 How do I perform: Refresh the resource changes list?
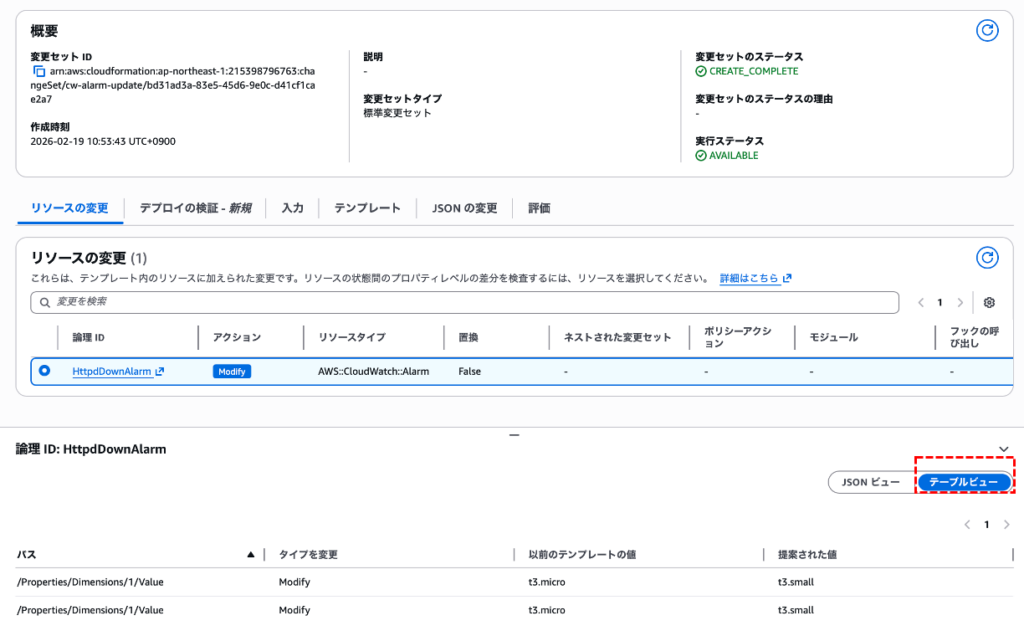(x=987, y=258)
